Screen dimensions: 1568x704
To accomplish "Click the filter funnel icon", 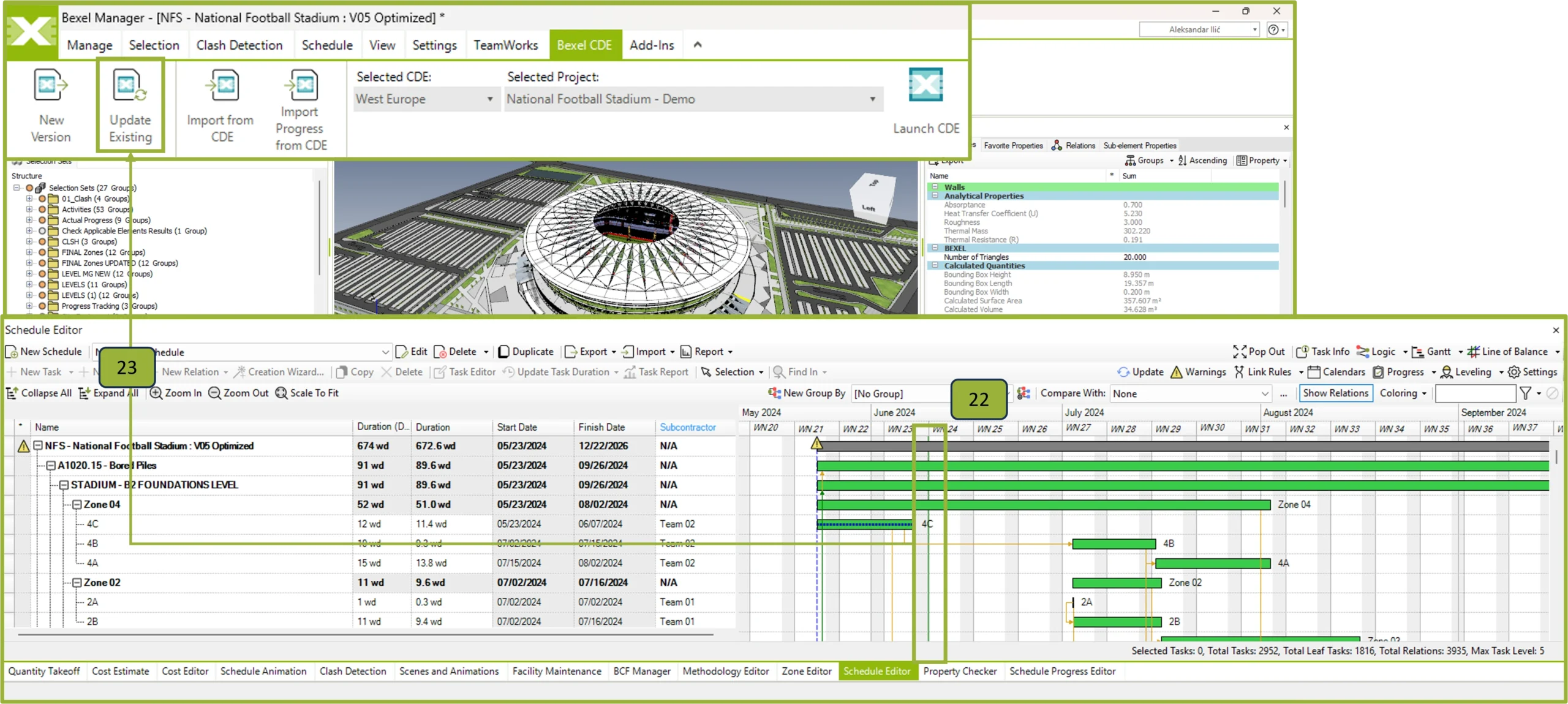I will tap(1526, 393).
